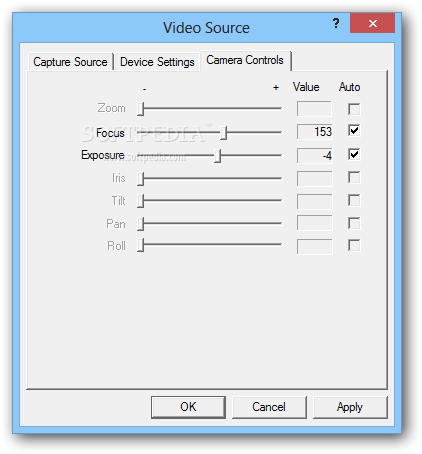
Task: Confirm settings with the OK button
Action: coord(188,407)
